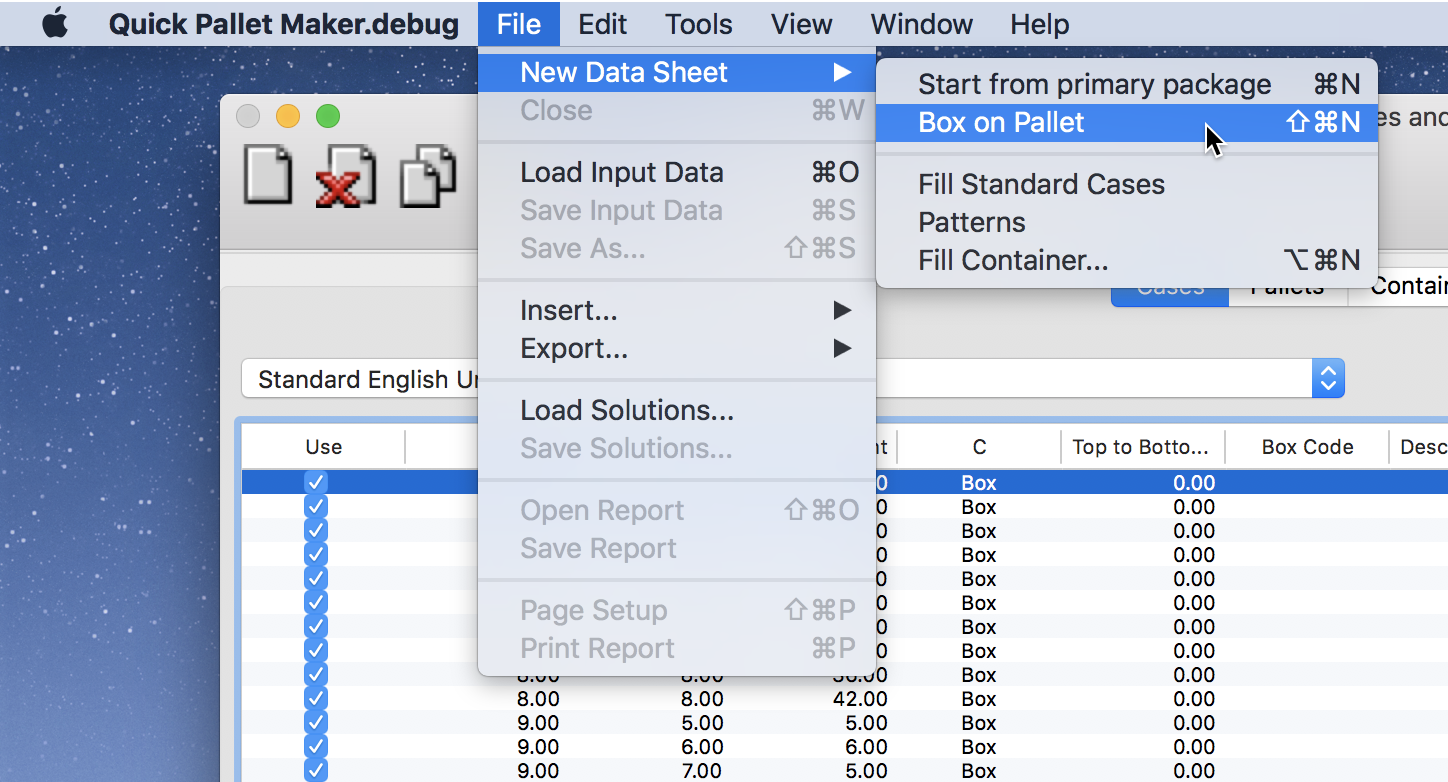1448x782 pixels.
Task: Click the new blank document toolbar icon
Action: coord(268,176)
